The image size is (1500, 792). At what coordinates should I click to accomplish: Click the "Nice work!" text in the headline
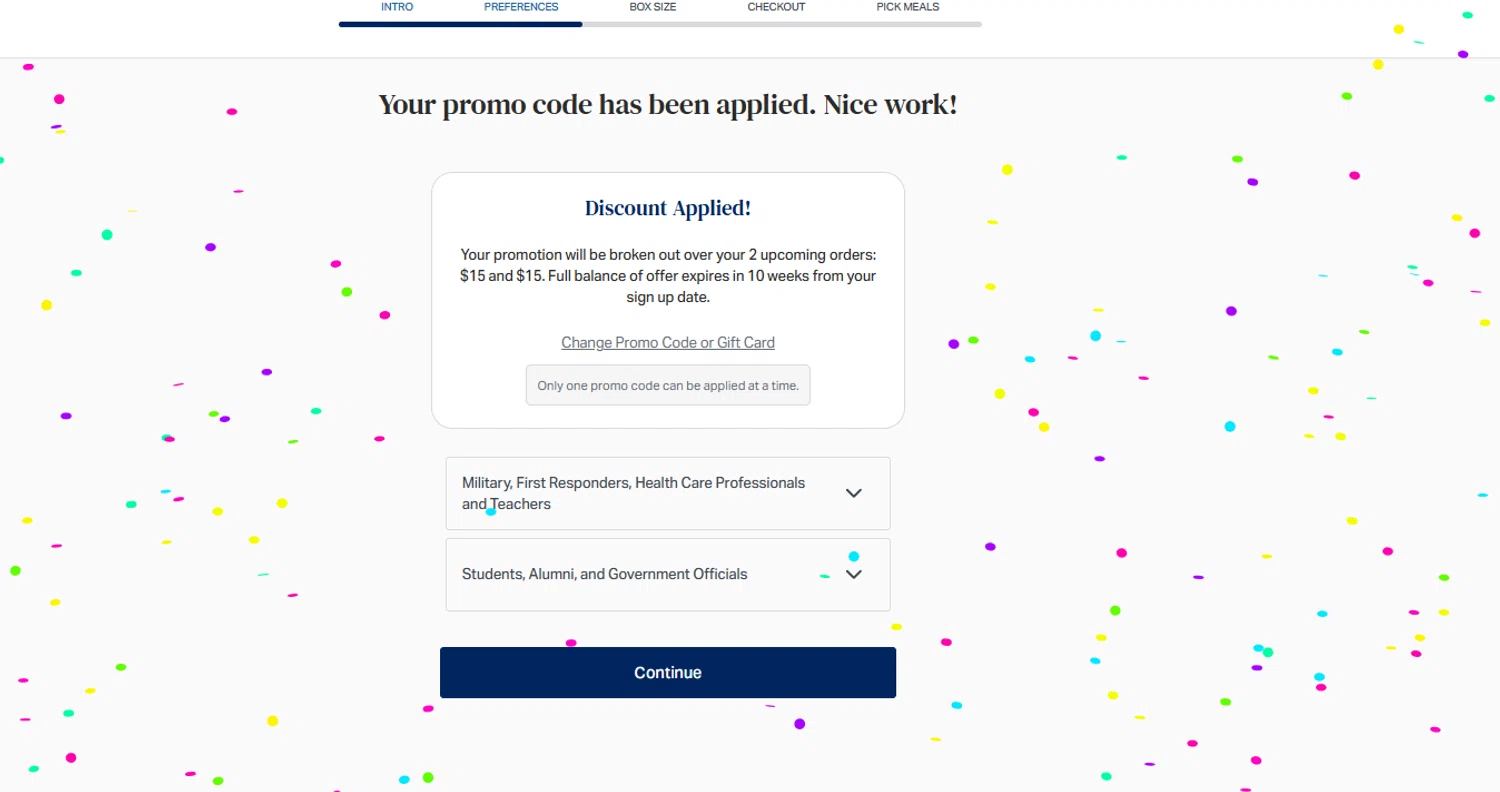[890, 104]
